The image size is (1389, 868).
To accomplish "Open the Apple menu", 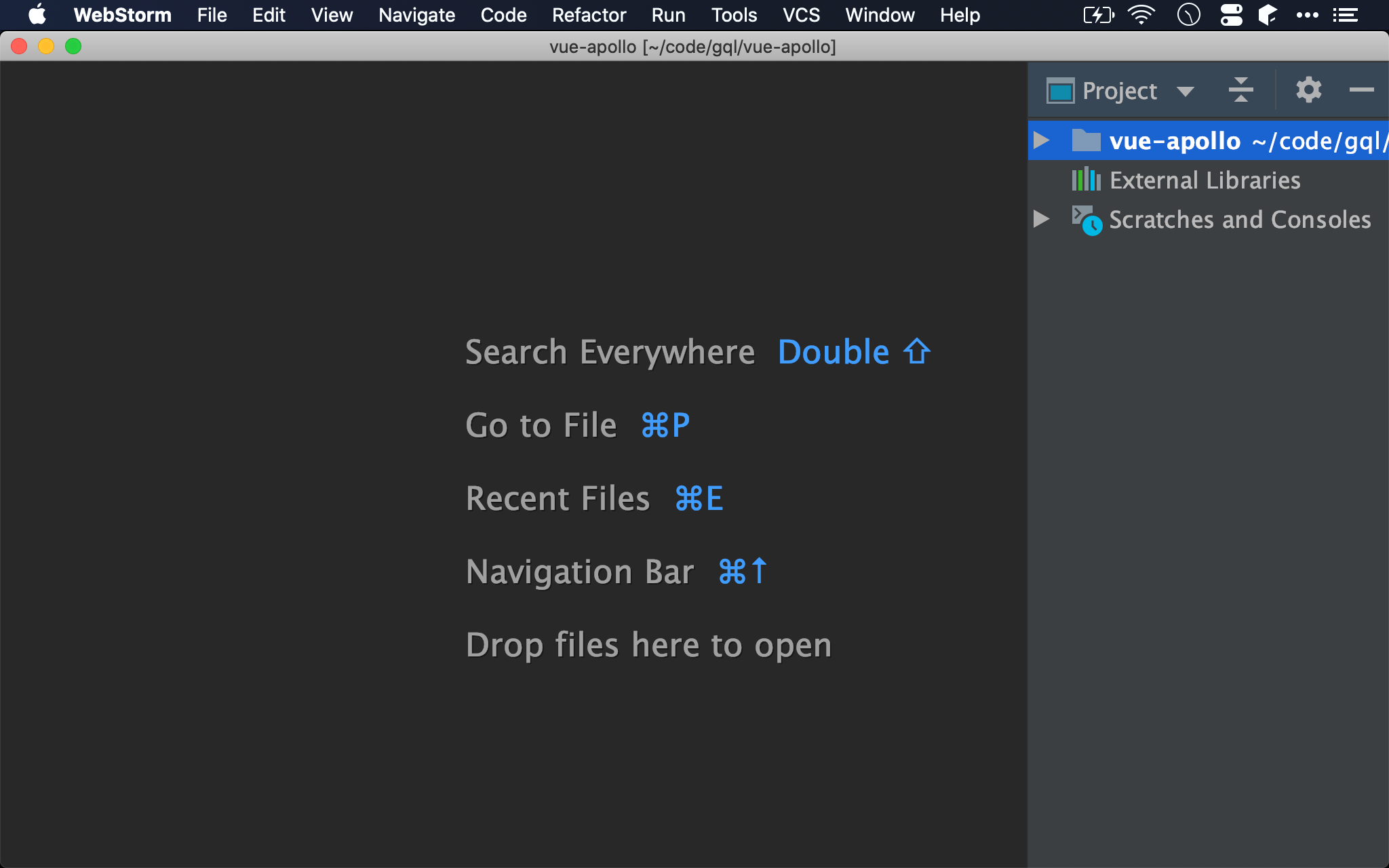I will 37,15.
